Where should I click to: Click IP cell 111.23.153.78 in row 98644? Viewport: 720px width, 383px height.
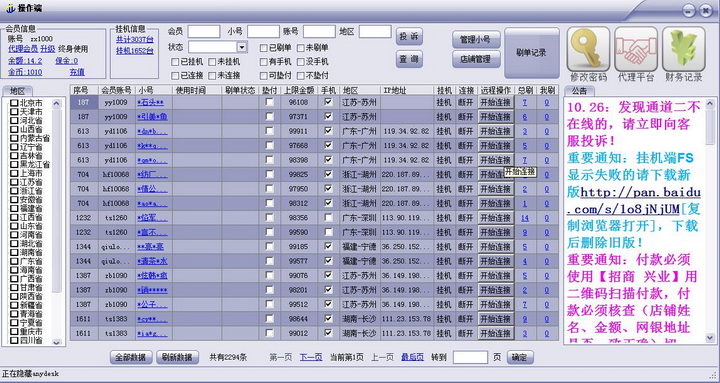coord(407,319)
